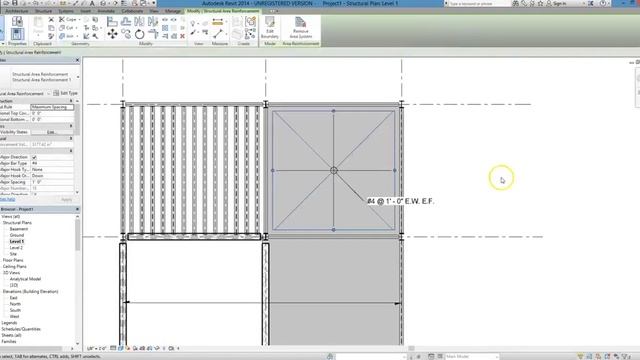Select the Move tool in Modify panel
The height and width of the screenshot is (360, 640).
tap(112, 34)
